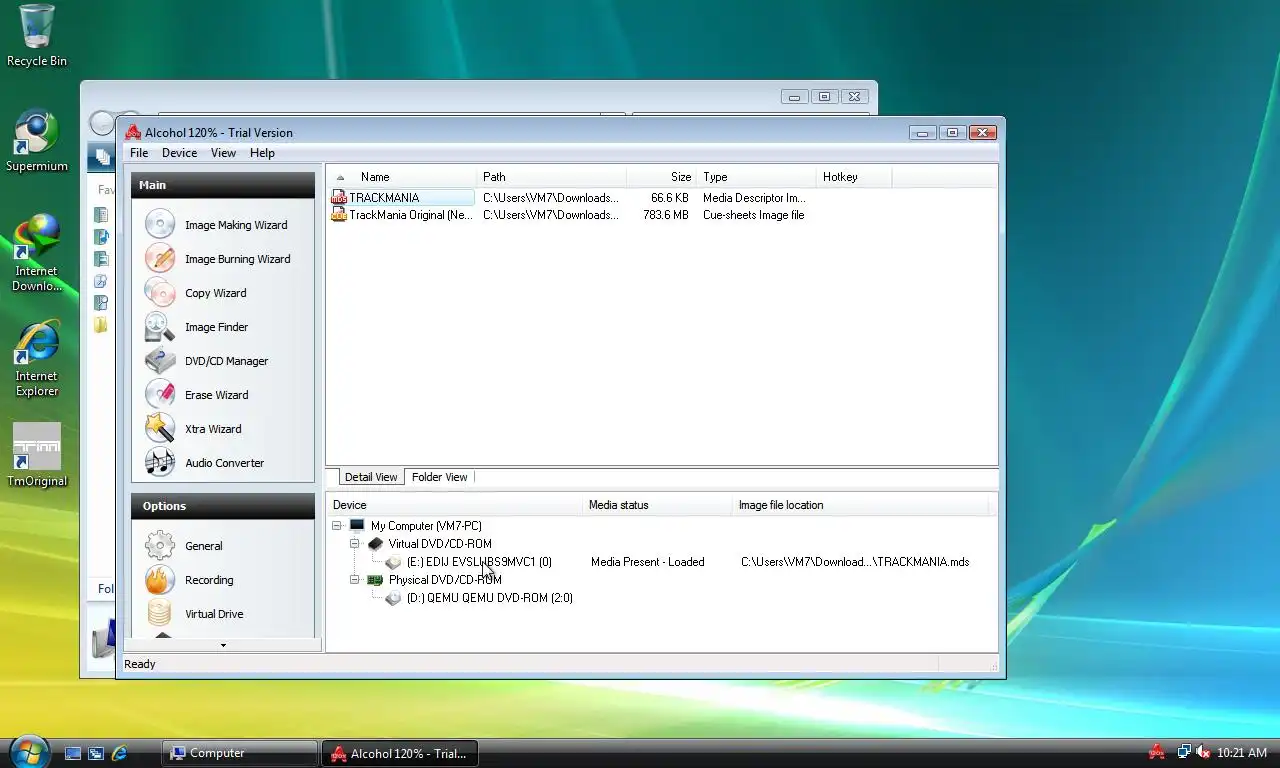The height and width of the screenshot is (768, 1280).
Task: Minimize the background Computer window
Action: click(x=794, y=97)
